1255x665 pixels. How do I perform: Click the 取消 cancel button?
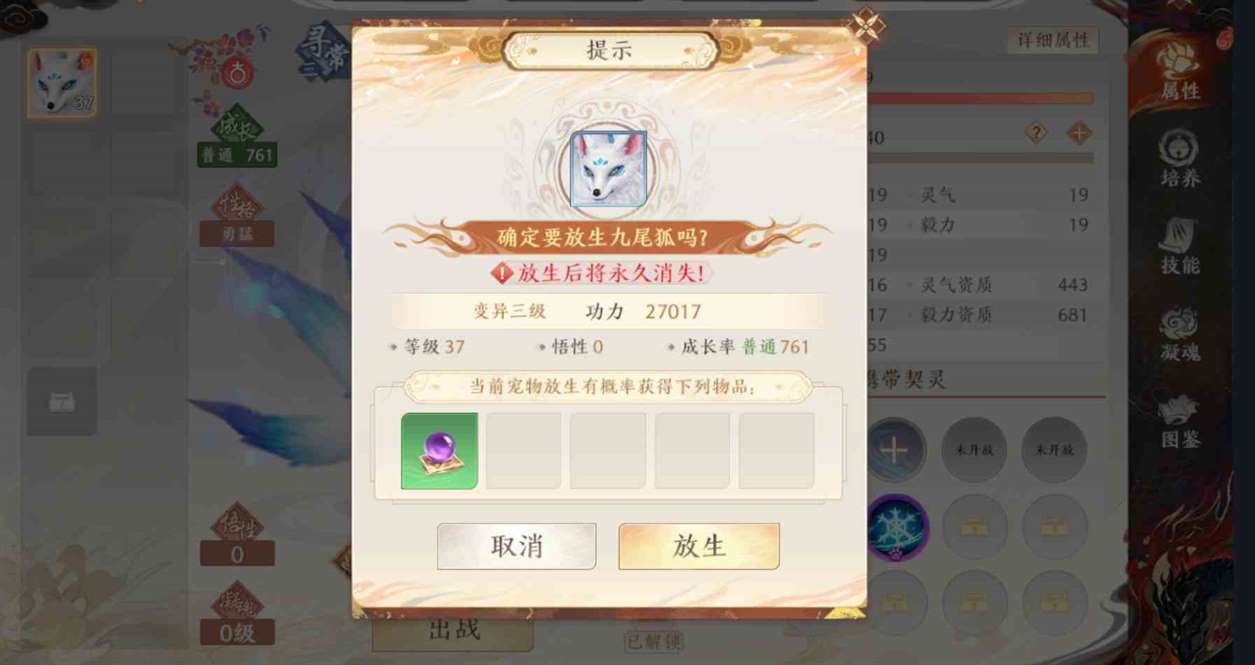pos(516,546)
